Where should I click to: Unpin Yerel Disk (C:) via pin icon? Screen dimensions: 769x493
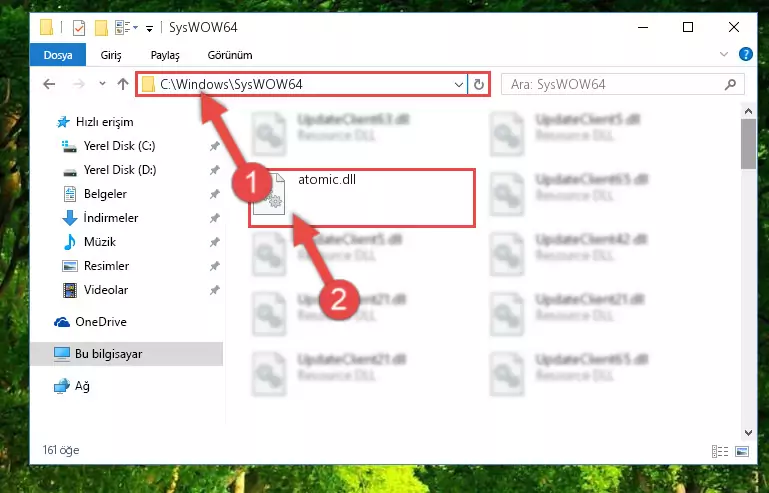point(214,146)
